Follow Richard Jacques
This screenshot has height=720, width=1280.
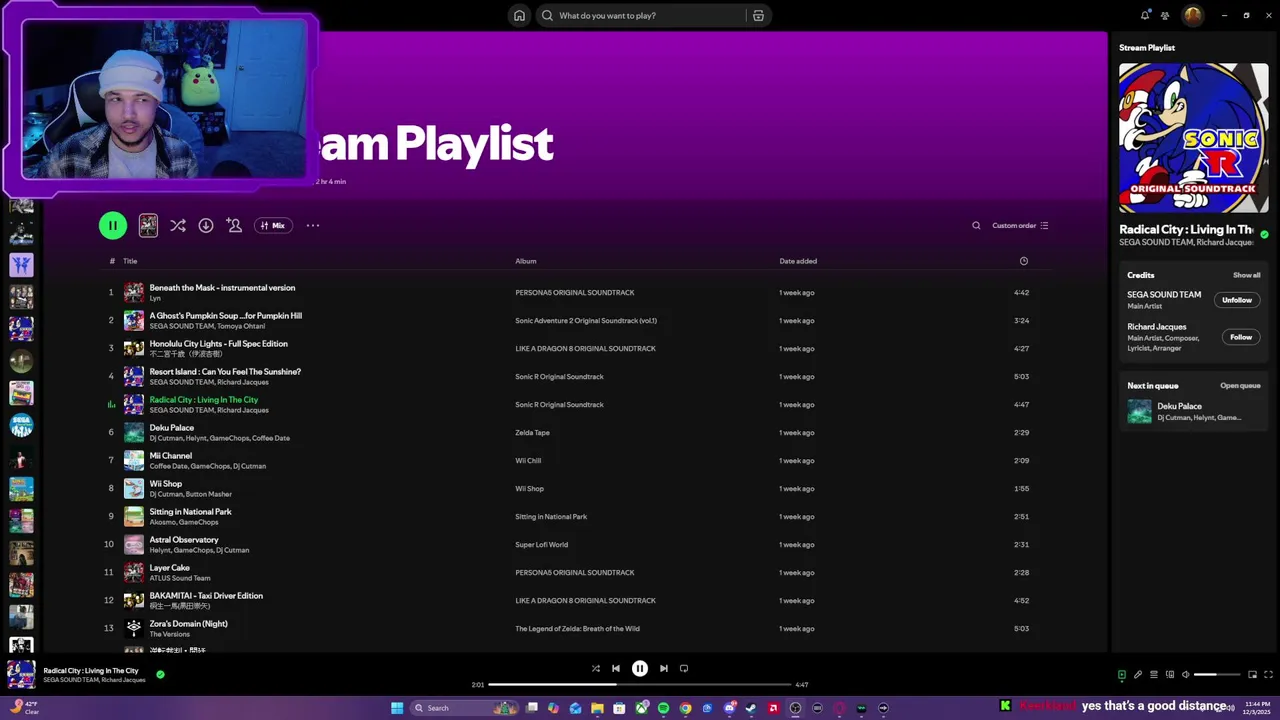pyautogui.click(x=1241, y=337)
